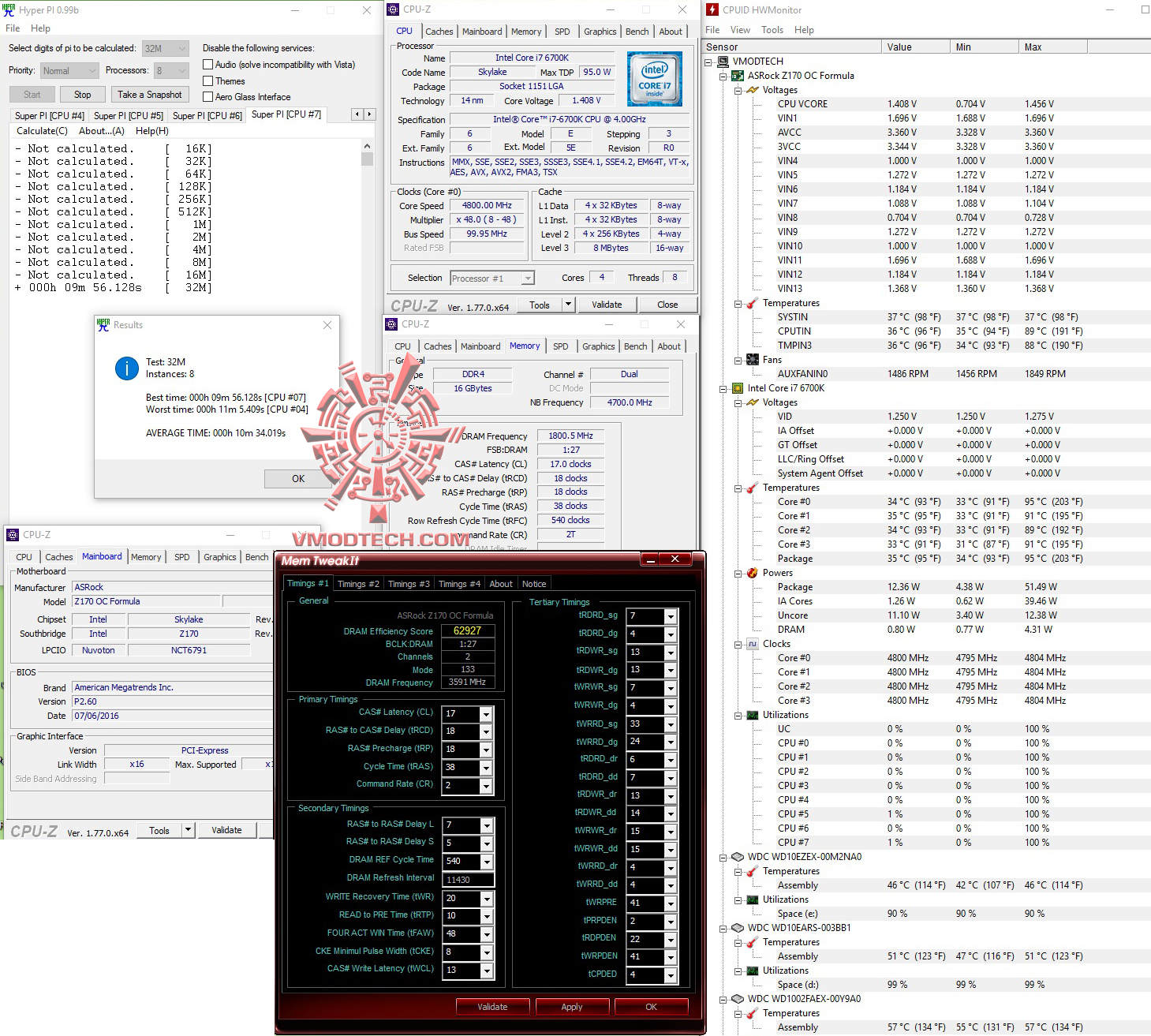Click the info icon in the Results dialog

coord(127,368)
